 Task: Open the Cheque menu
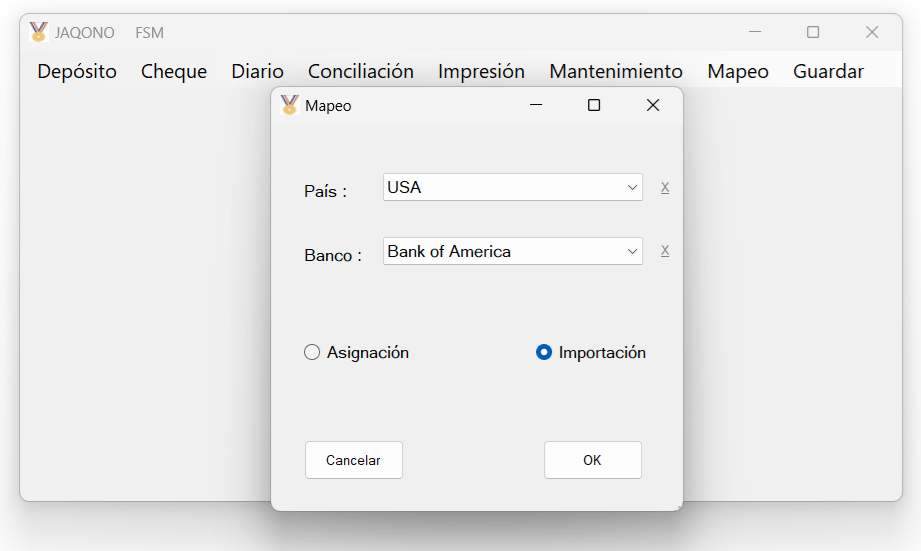(174, 71)
